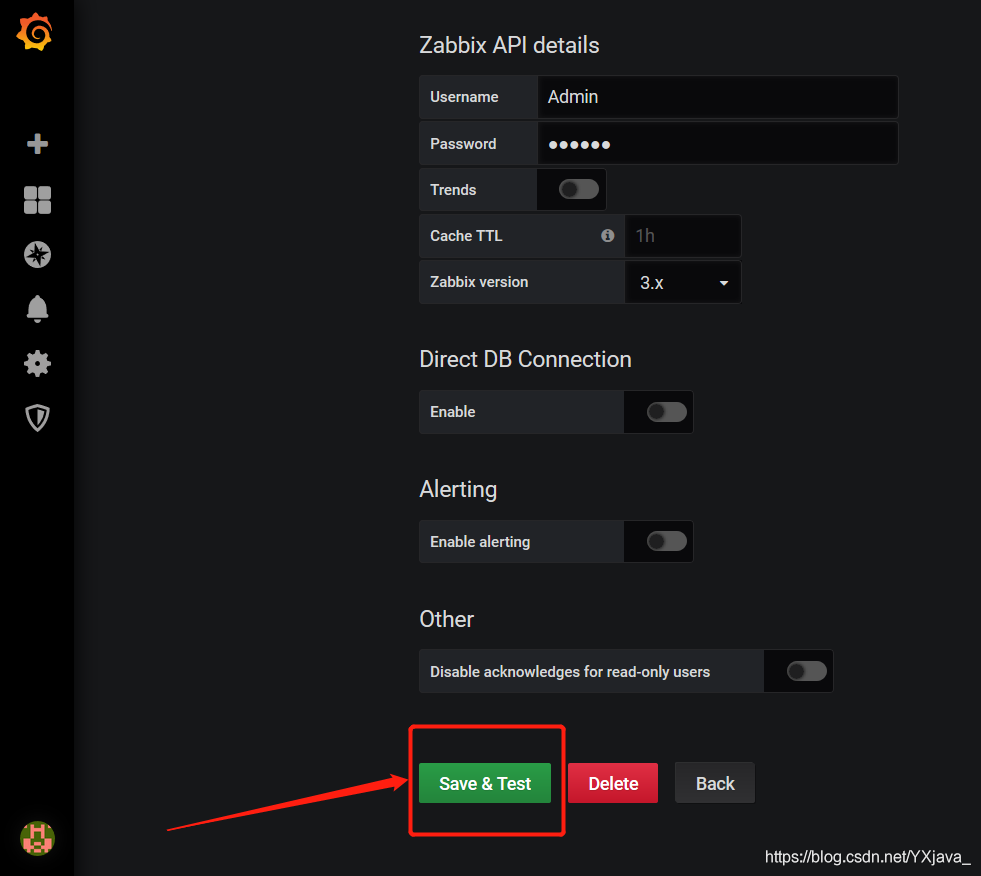Click the Back button
The image size is (981, 876).
(x=715, y=783)
